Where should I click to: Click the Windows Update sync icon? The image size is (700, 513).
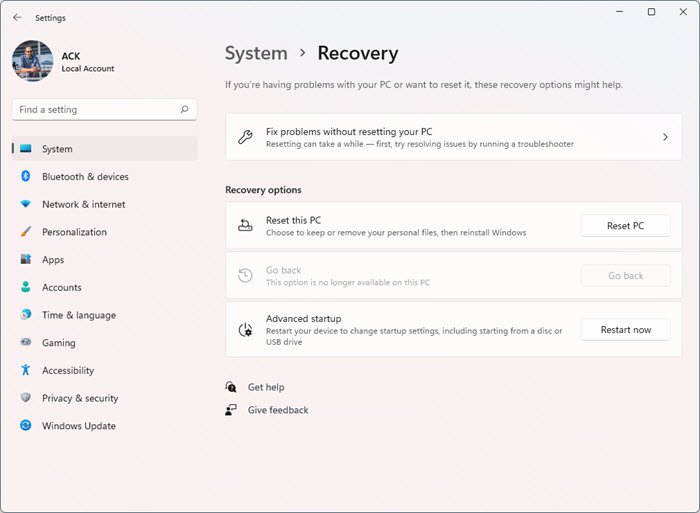(26, 426)
